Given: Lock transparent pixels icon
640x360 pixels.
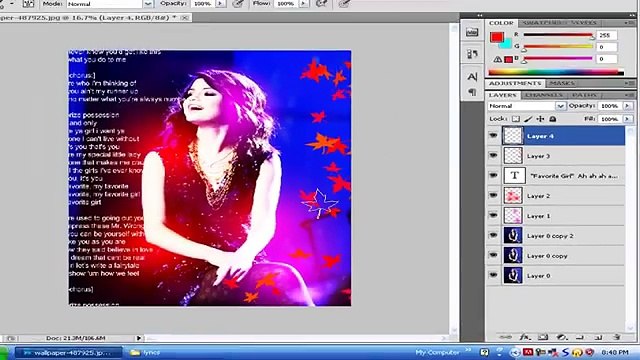Looking at the screenshot, I should pyautogui.click(x=516, y=119).
